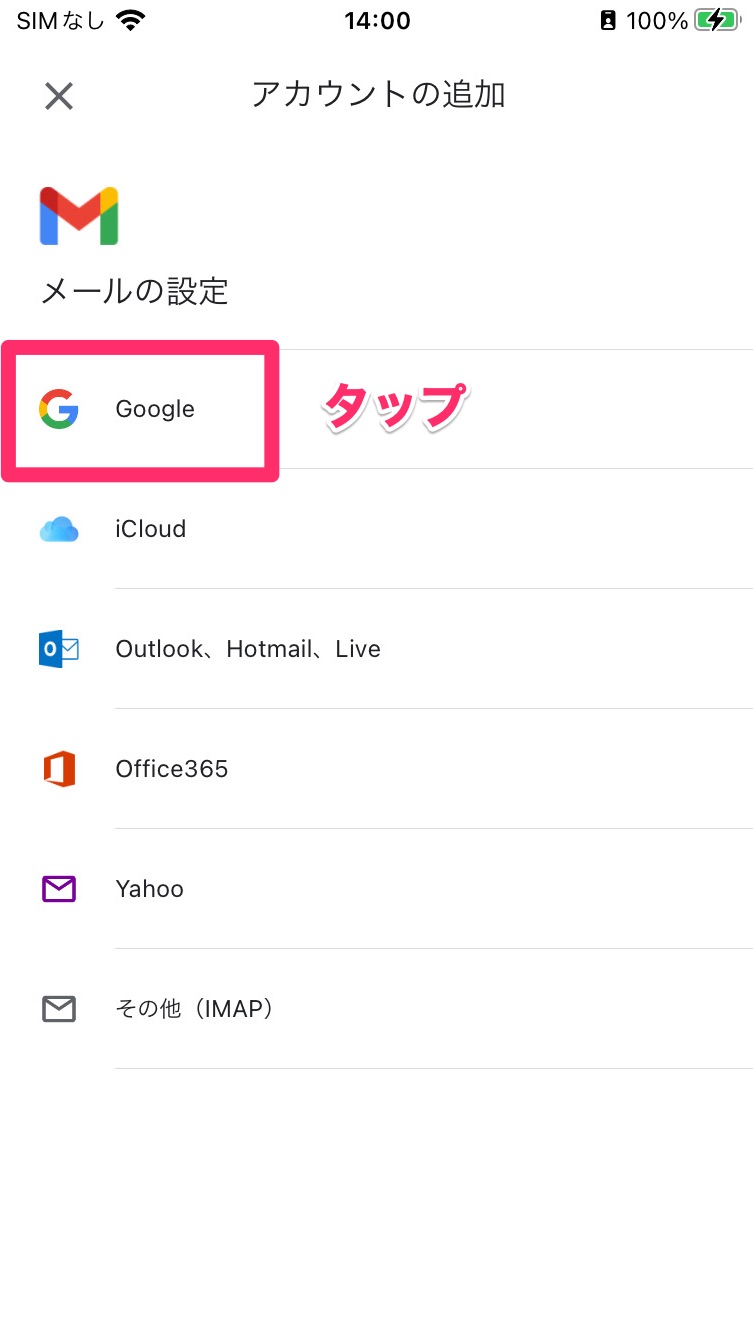Tap the メールの設定 heading
753x1334 pixels.
point(134,292)
